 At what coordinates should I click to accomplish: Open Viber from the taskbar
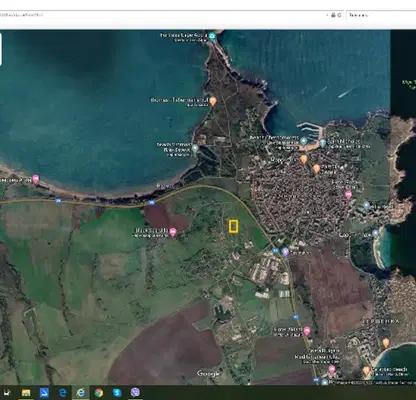coord(135,393)
